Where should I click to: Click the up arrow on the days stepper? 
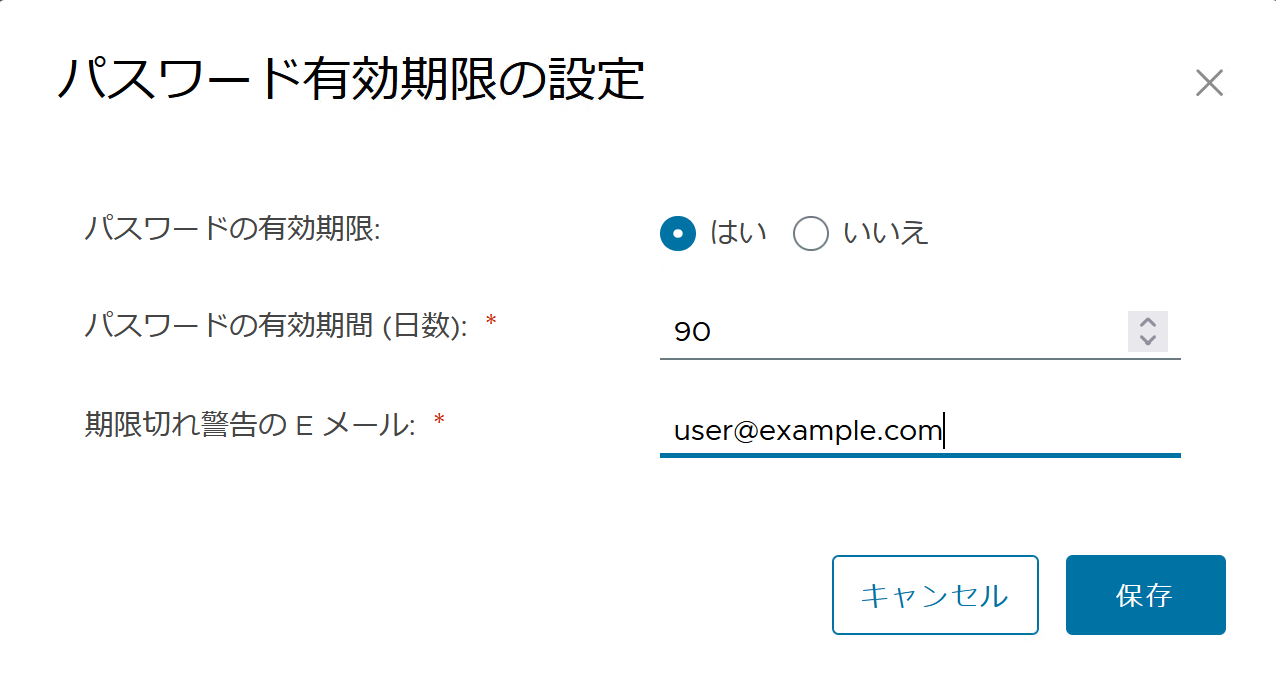[1148, 323]
